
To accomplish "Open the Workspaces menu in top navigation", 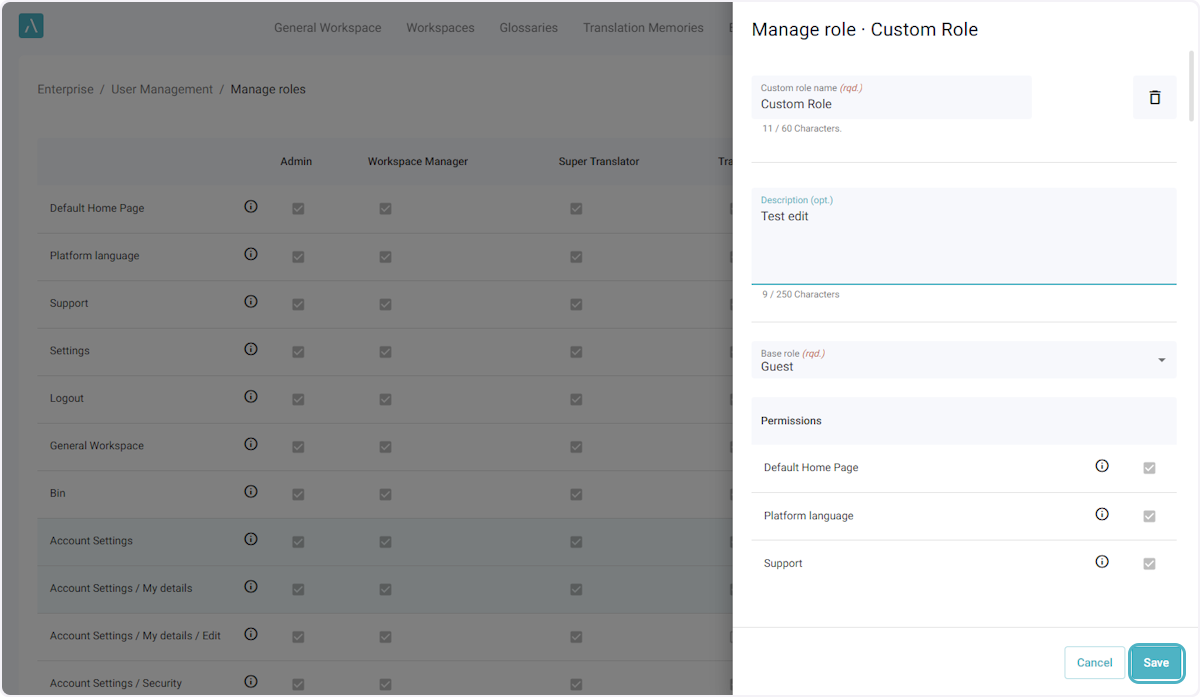I will click(x=440, y=28).
